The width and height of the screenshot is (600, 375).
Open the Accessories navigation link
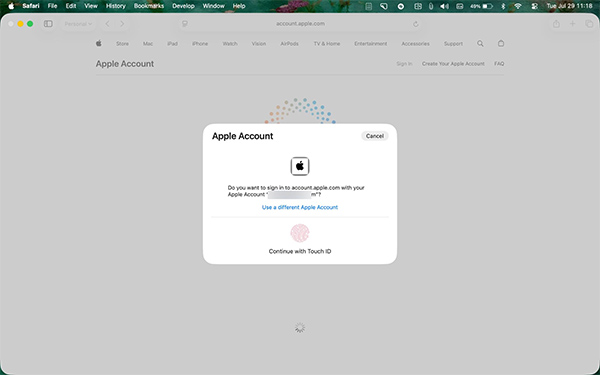pyautogui.click(x=415, y=44)
